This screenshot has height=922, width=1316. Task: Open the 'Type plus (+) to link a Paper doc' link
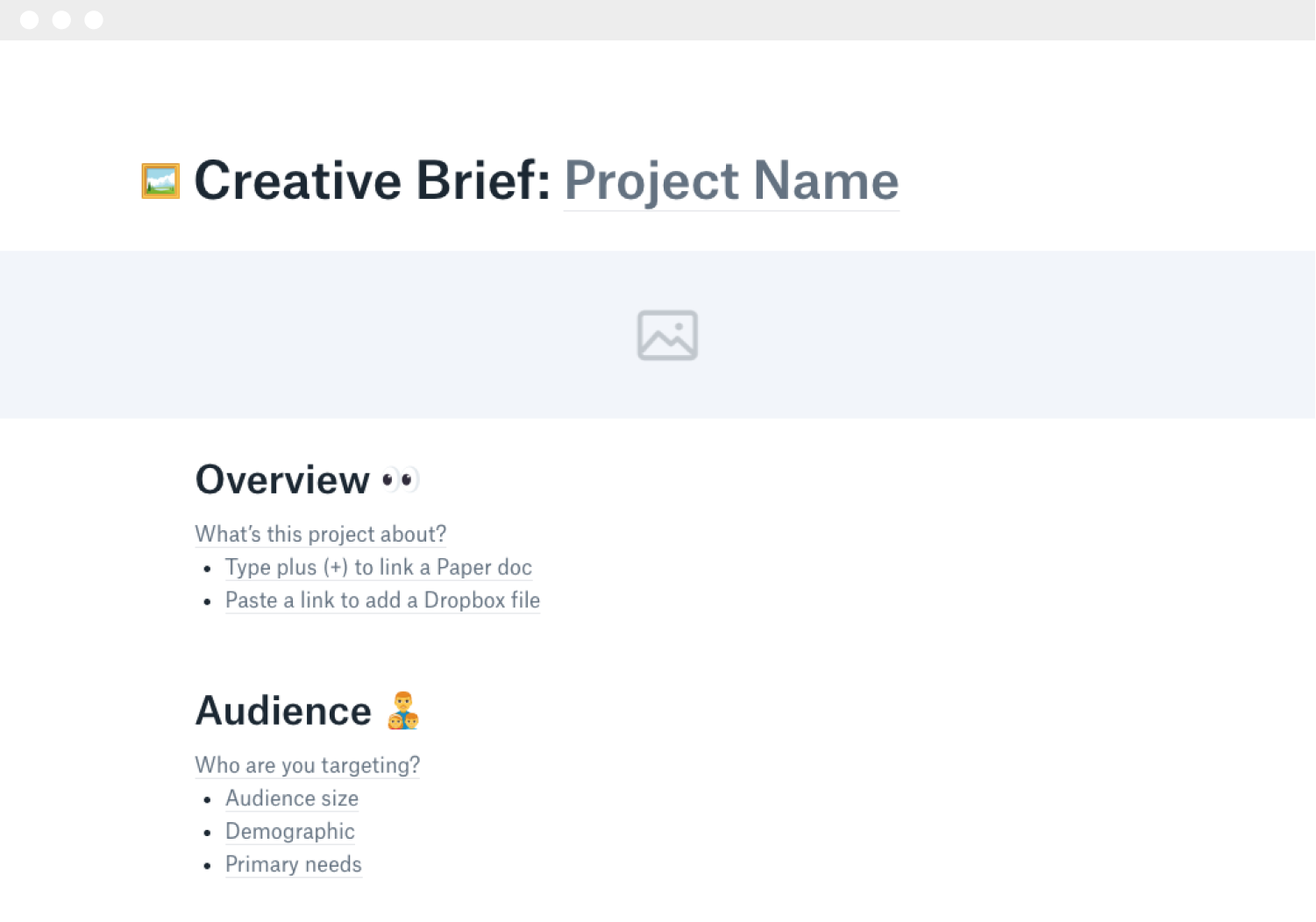click(x=378, y=568)
